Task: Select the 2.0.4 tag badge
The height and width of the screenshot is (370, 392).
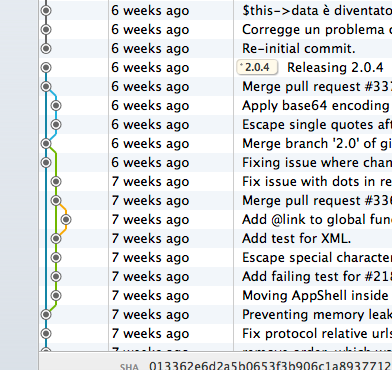Action: pos(257,67)
